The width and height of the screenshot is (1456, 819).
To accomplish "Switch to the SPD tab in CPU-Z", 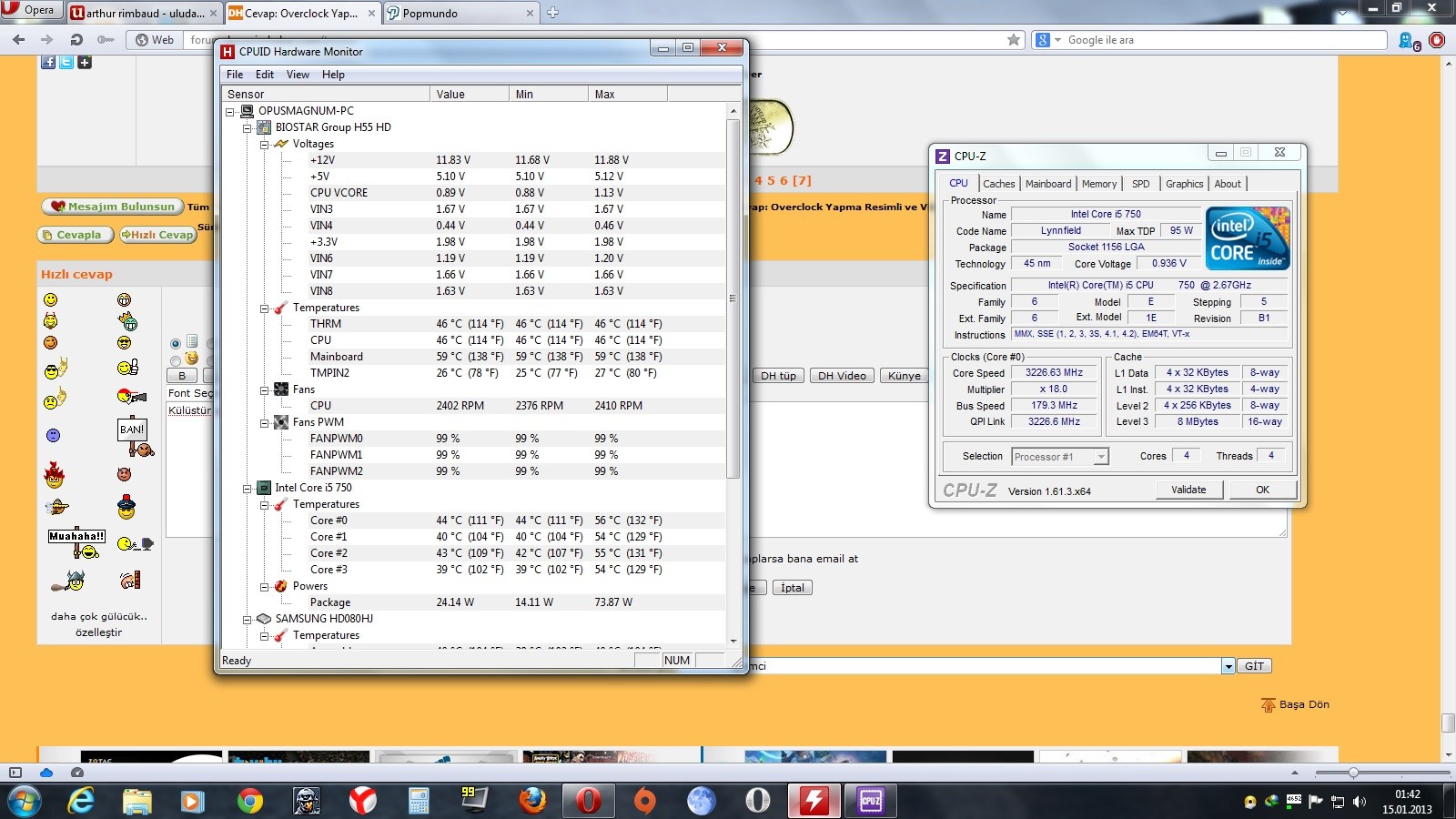I will (x=1140, y=184).
